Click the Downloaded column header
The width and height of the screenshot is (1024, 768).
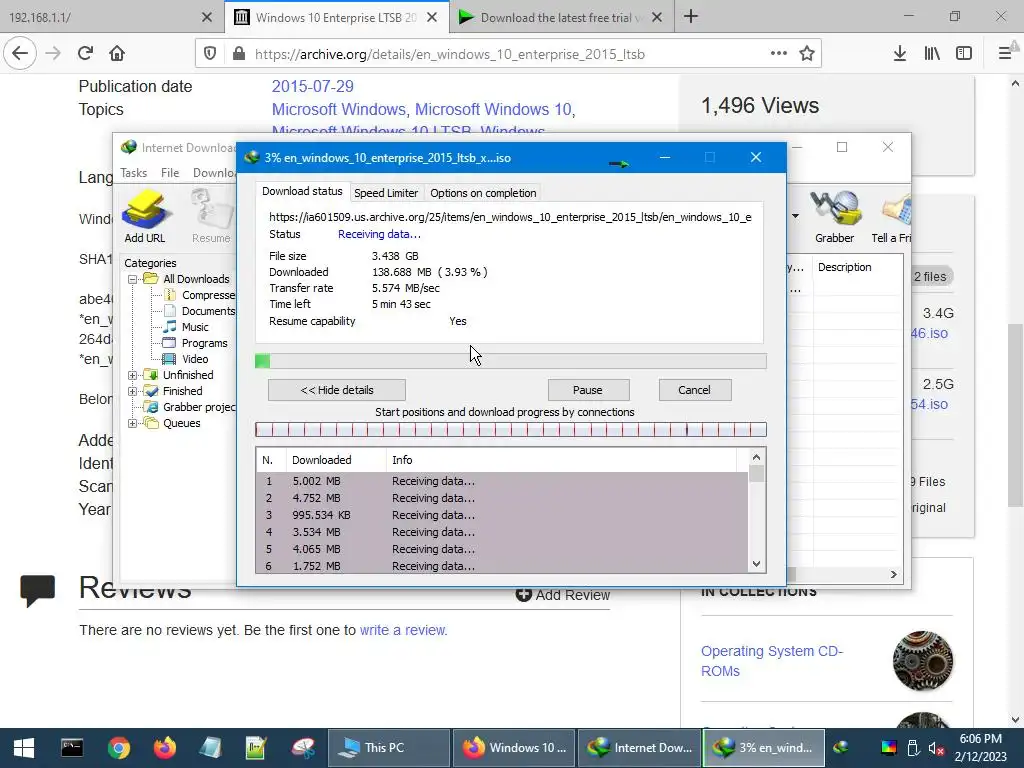pos(336,460)
